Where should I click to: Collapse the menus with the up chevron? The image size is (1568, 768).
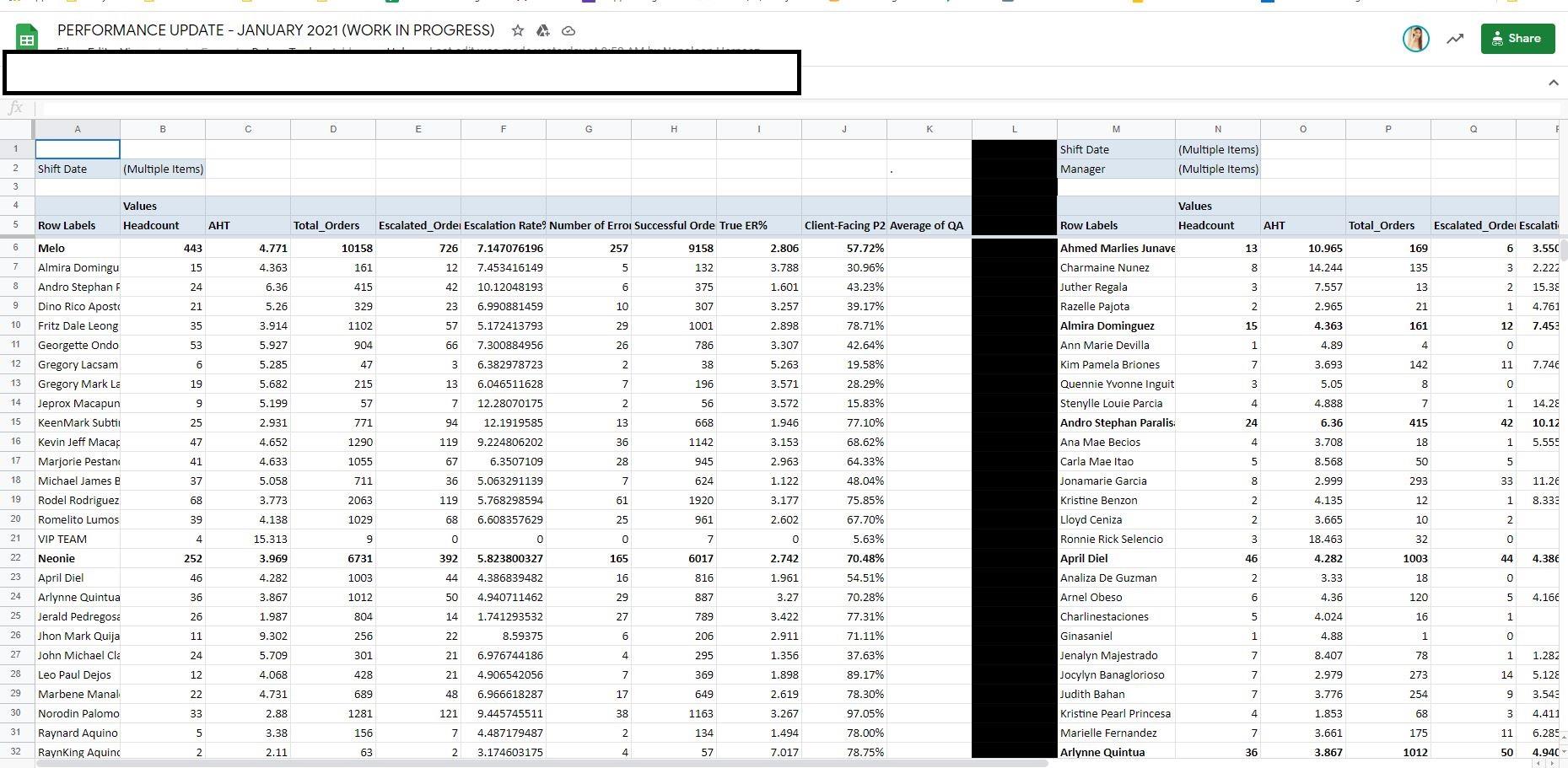coord(1553,83)
